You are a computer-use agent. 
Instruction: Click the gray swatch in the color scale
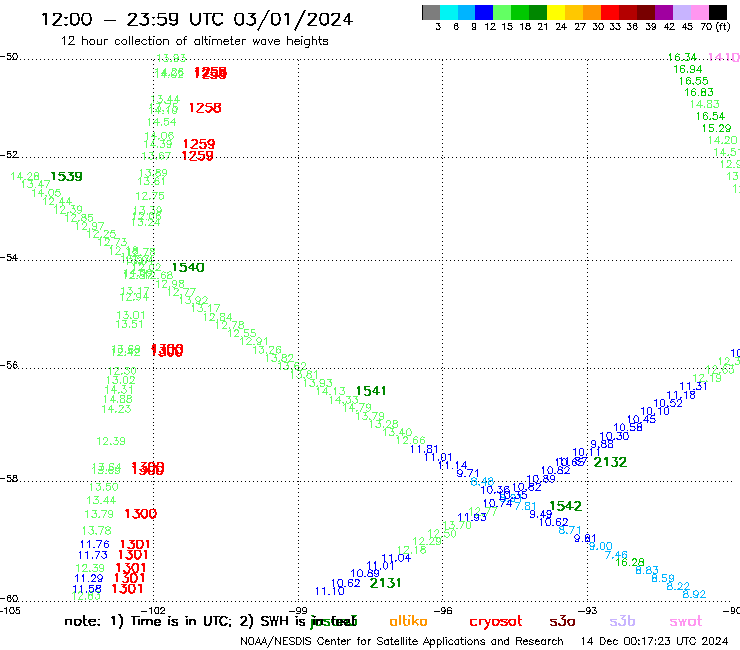coord(431,12)
